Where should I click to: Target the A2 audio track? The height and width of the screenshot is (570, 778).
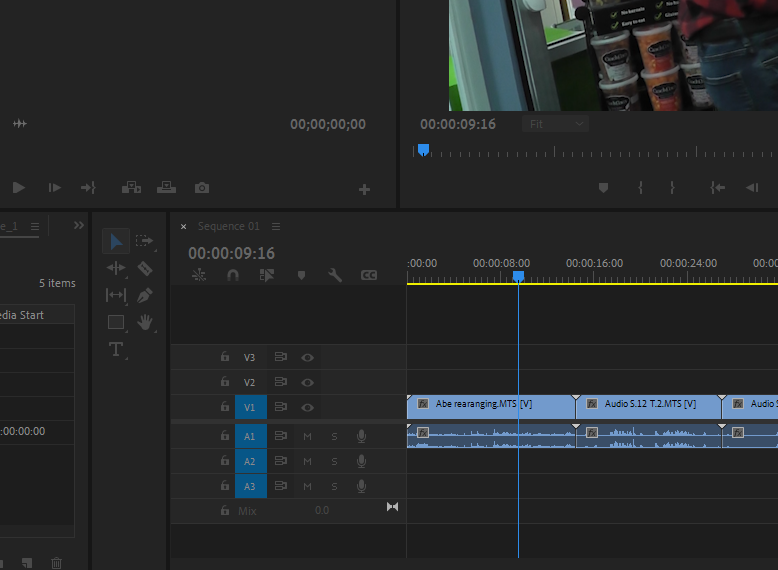pos(251,461)
